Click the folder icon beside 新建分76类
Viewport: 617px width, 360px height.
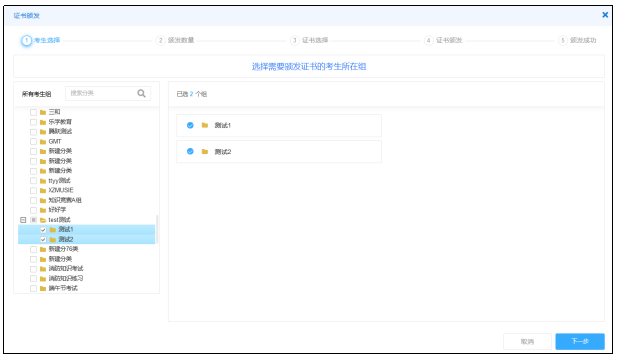tap(43, 249)
